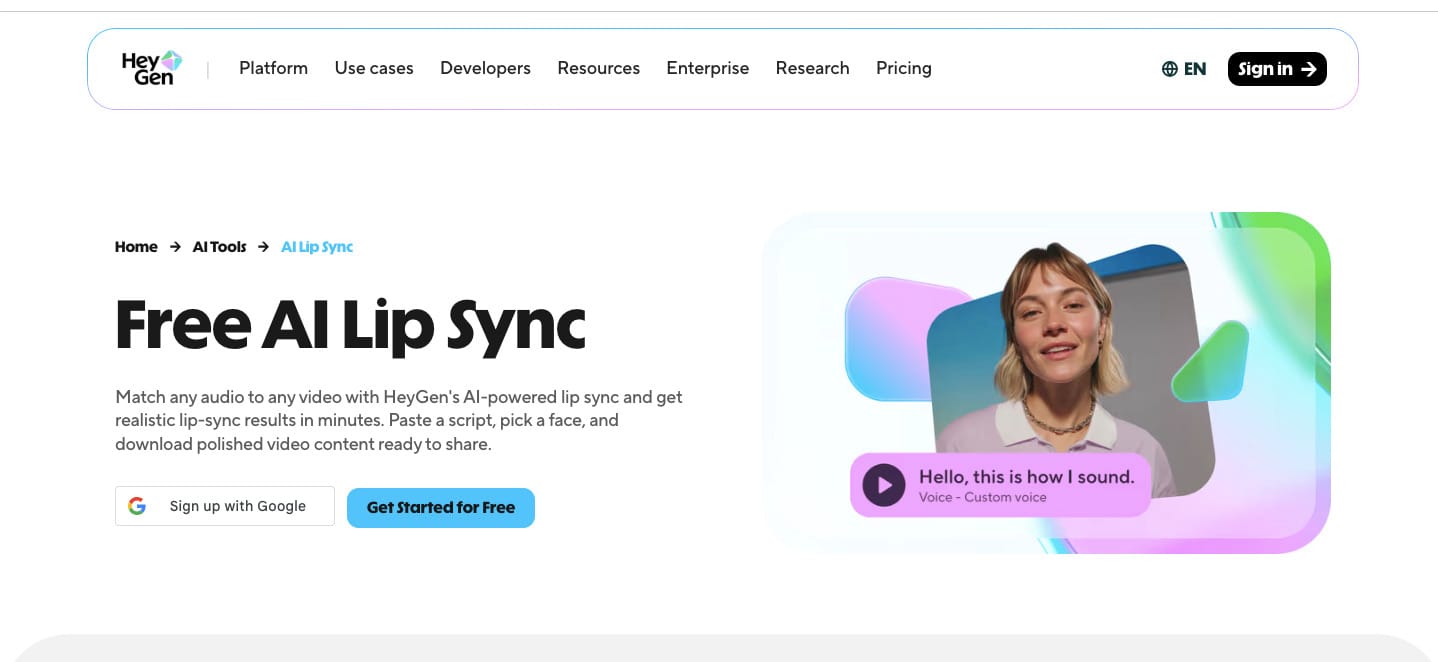Sign up with Google
The height and width of the screenshot is (662, 1438).
tap(225, 506)
